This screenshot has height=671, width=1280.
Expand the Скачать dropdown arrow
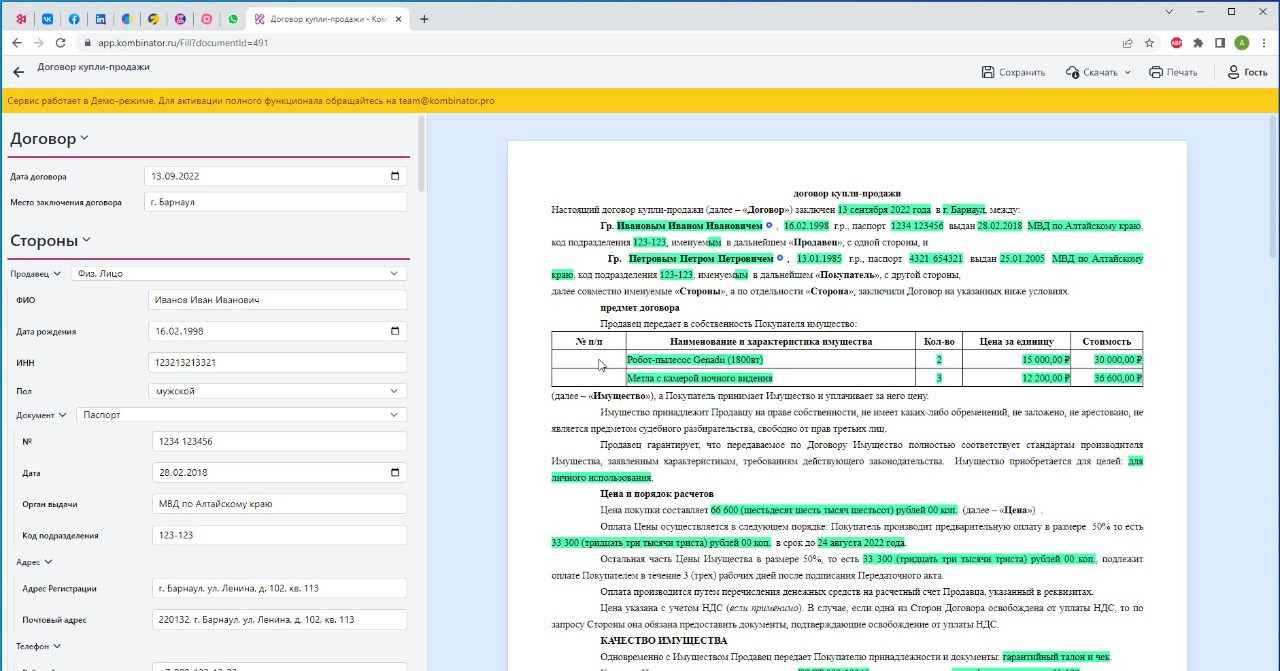click(x=1128, y=72)
